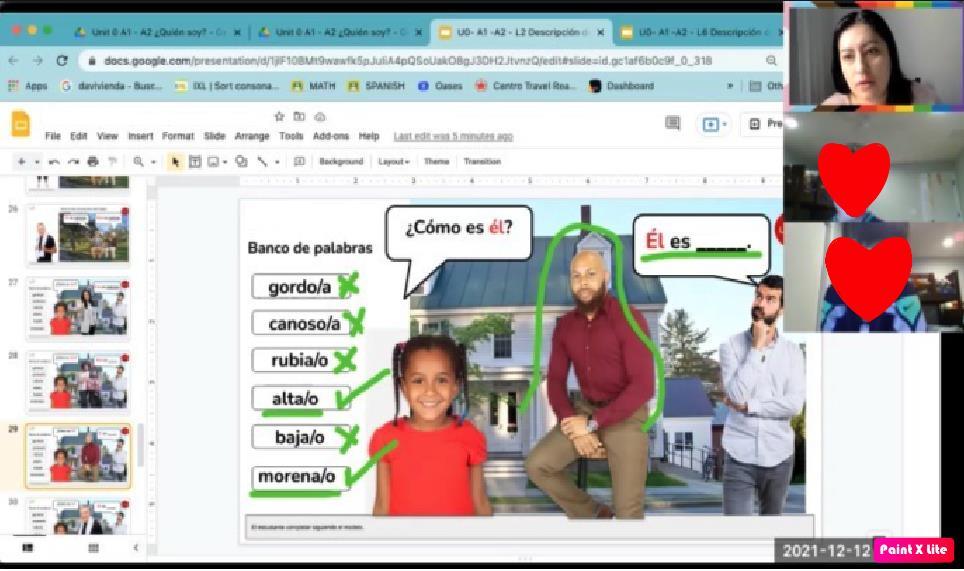Open comment history next to Present button
964x571 pixels.
672,124
